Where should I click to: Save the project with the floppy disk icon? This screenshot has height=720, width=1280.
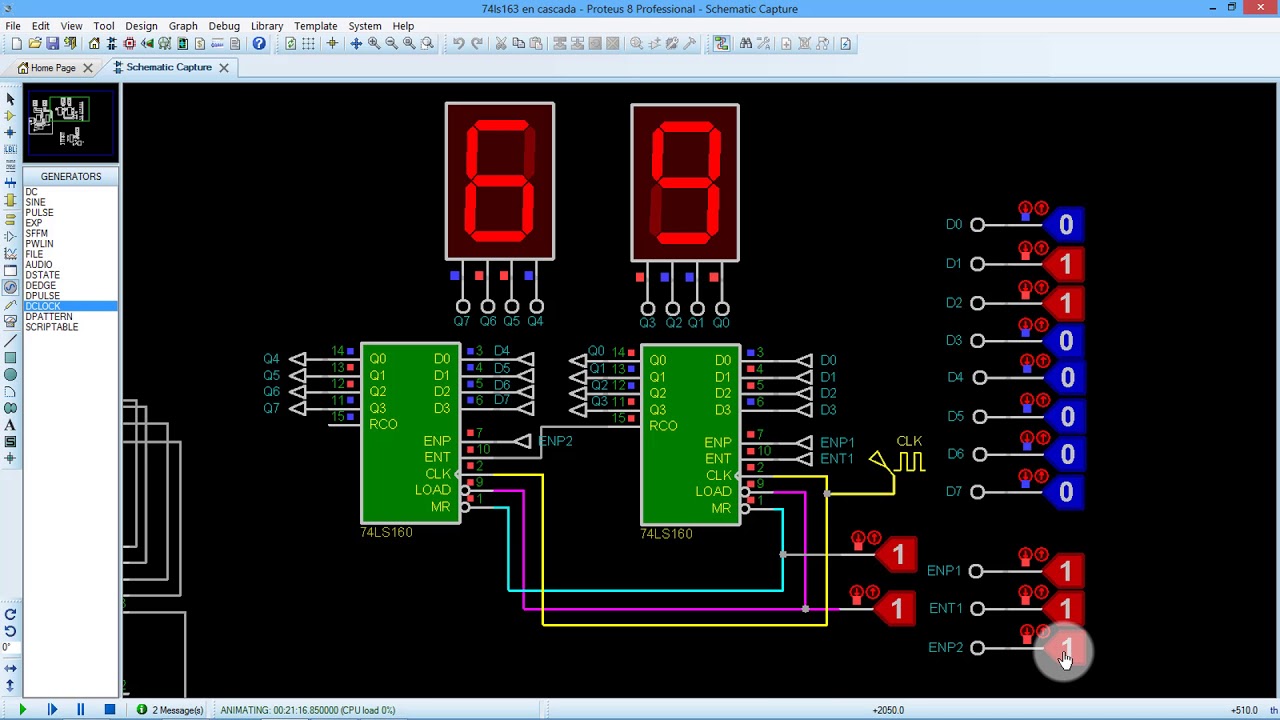coord(53,44)
